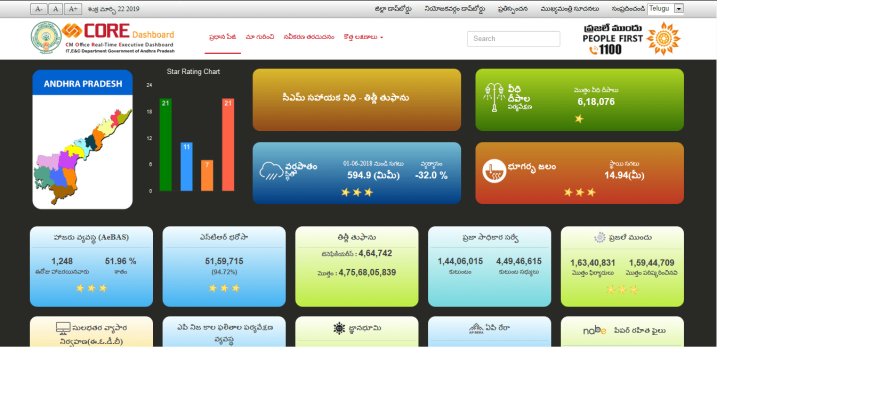Open the జిల్లా డాష్‌బోర్డు district dashboard link
Viewport: 870px width, 409px height.
click(393, 9)
